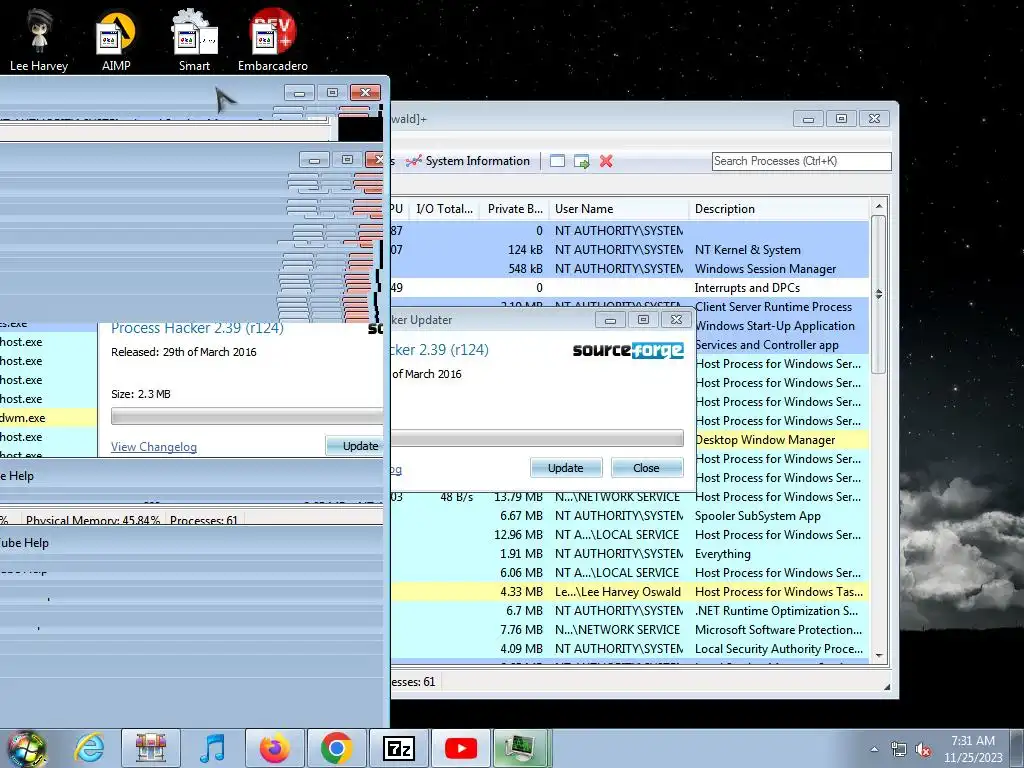Click the process list vertical scrollbar thumb
The height and width of the screenshot is (768, 1024).
(878, 295)
